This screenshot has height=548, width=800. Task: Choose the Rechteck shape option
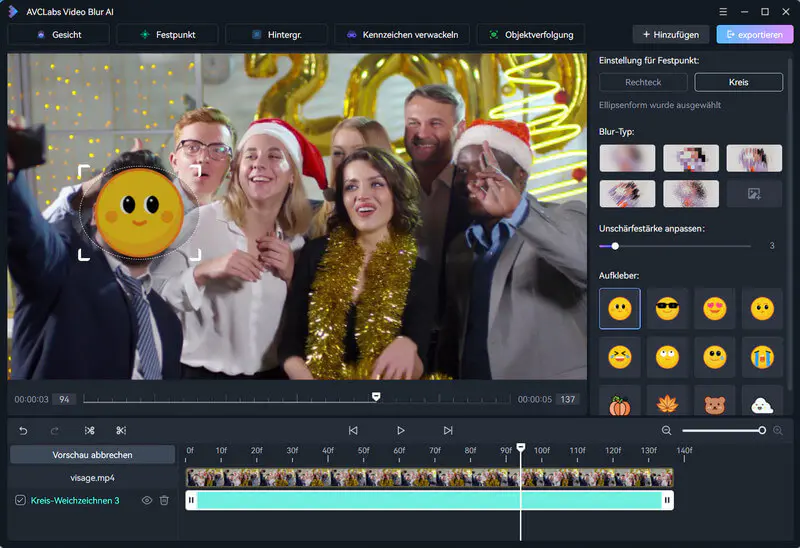tap(643, 82)
